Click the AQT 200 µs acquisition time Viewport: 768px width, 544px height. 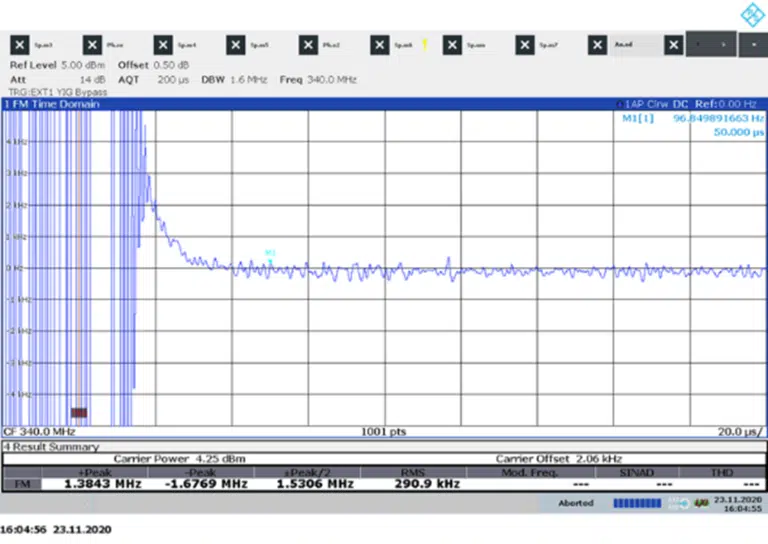pos(152,78)
